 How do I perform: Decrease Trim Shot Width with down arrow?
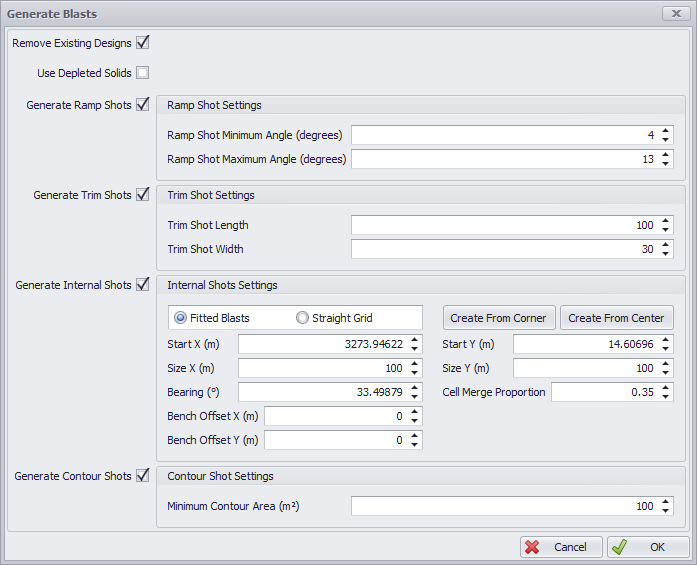coord(666,253)
